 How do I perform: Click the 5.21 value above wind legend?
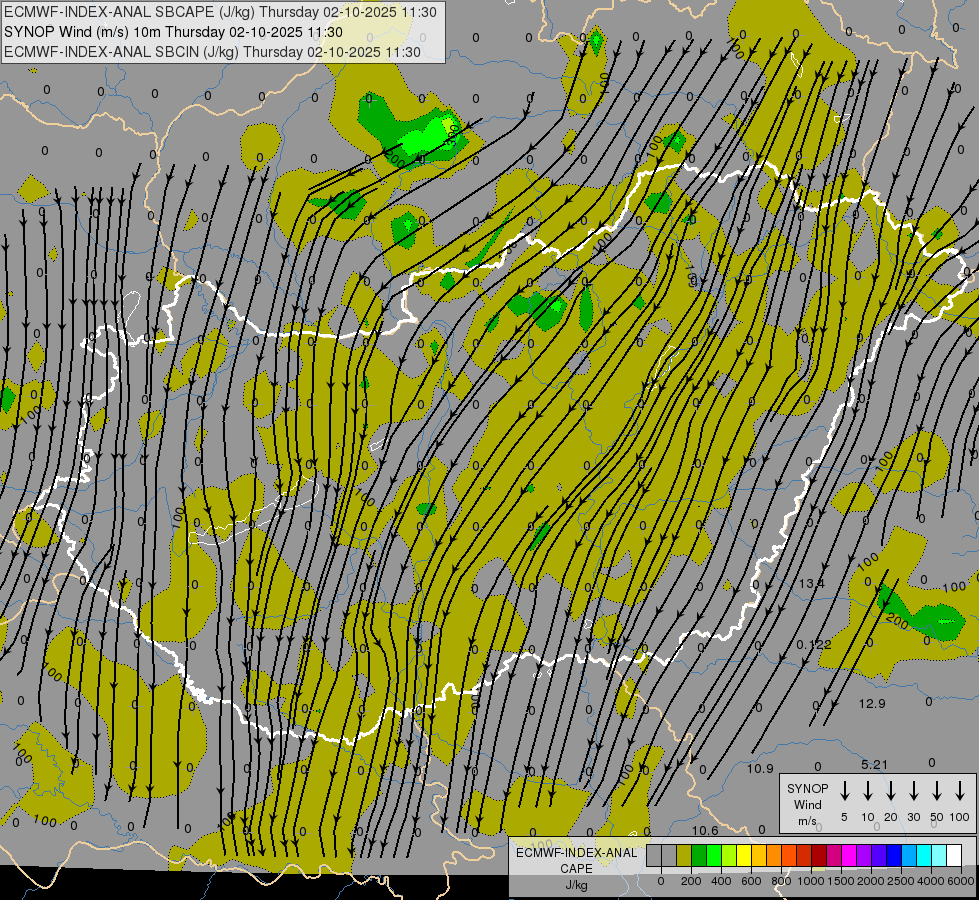tap(874, 765)
